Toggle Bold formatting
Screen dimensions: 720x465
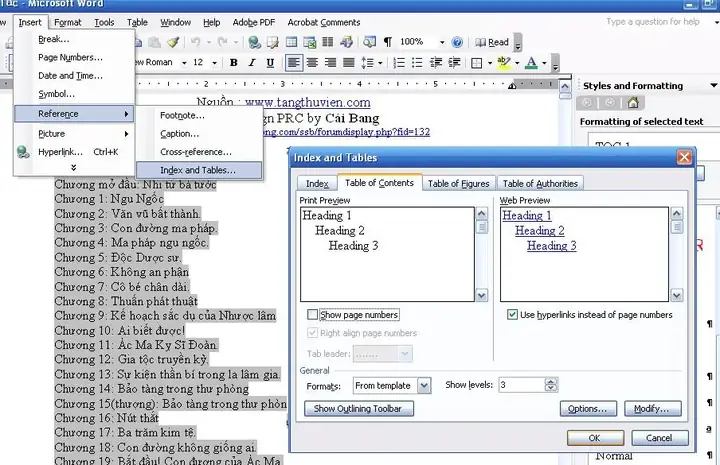click(234, 62)
